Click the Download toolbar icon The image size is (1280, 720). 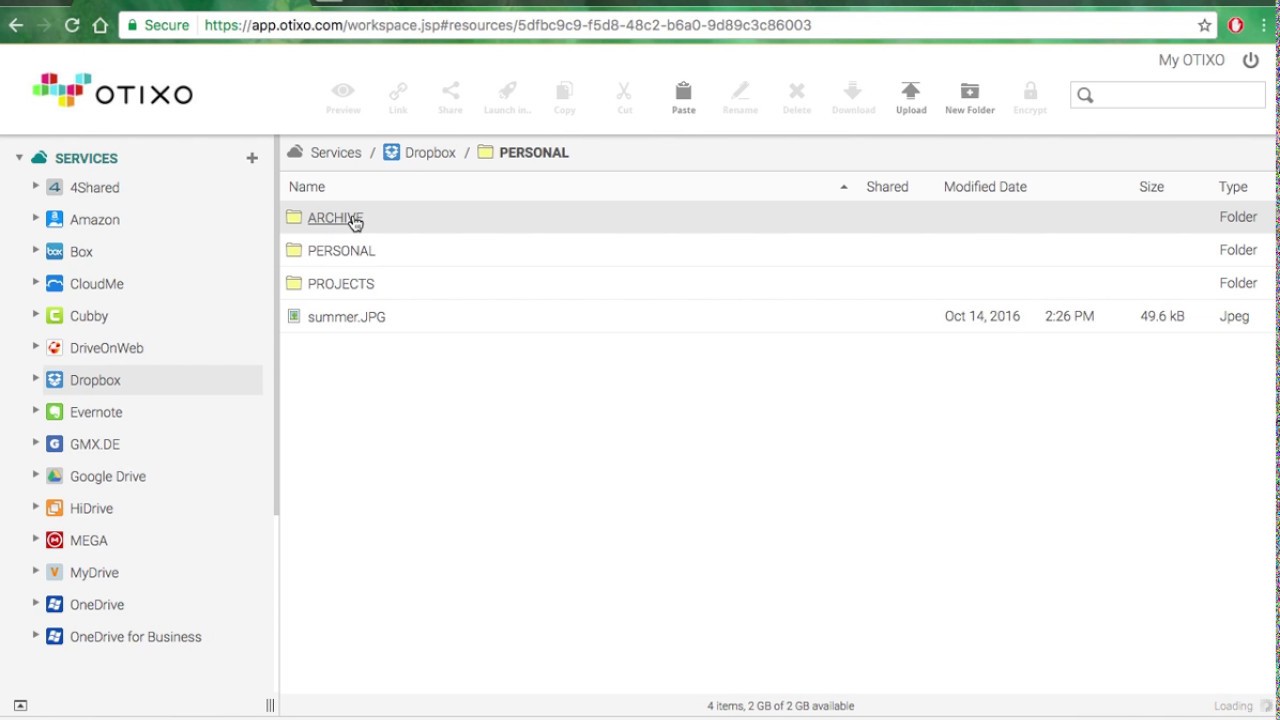(x=853, y=91)
